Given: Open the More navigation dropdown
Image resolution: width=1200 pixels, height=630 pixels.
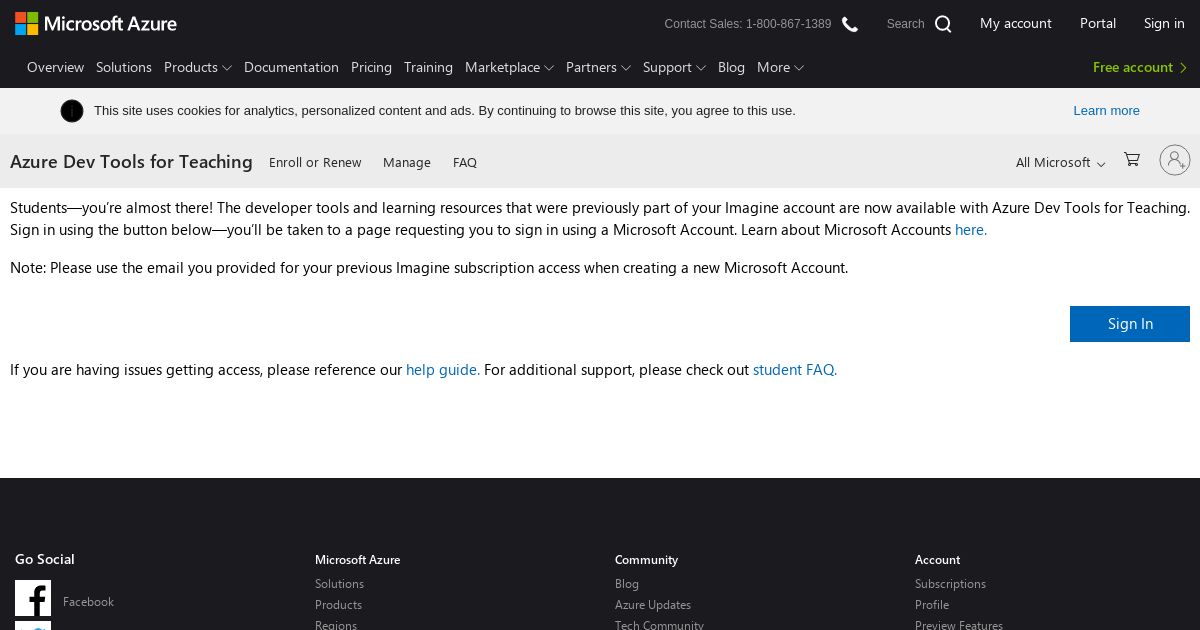Looking at the screenshot, I should [780, 67].
